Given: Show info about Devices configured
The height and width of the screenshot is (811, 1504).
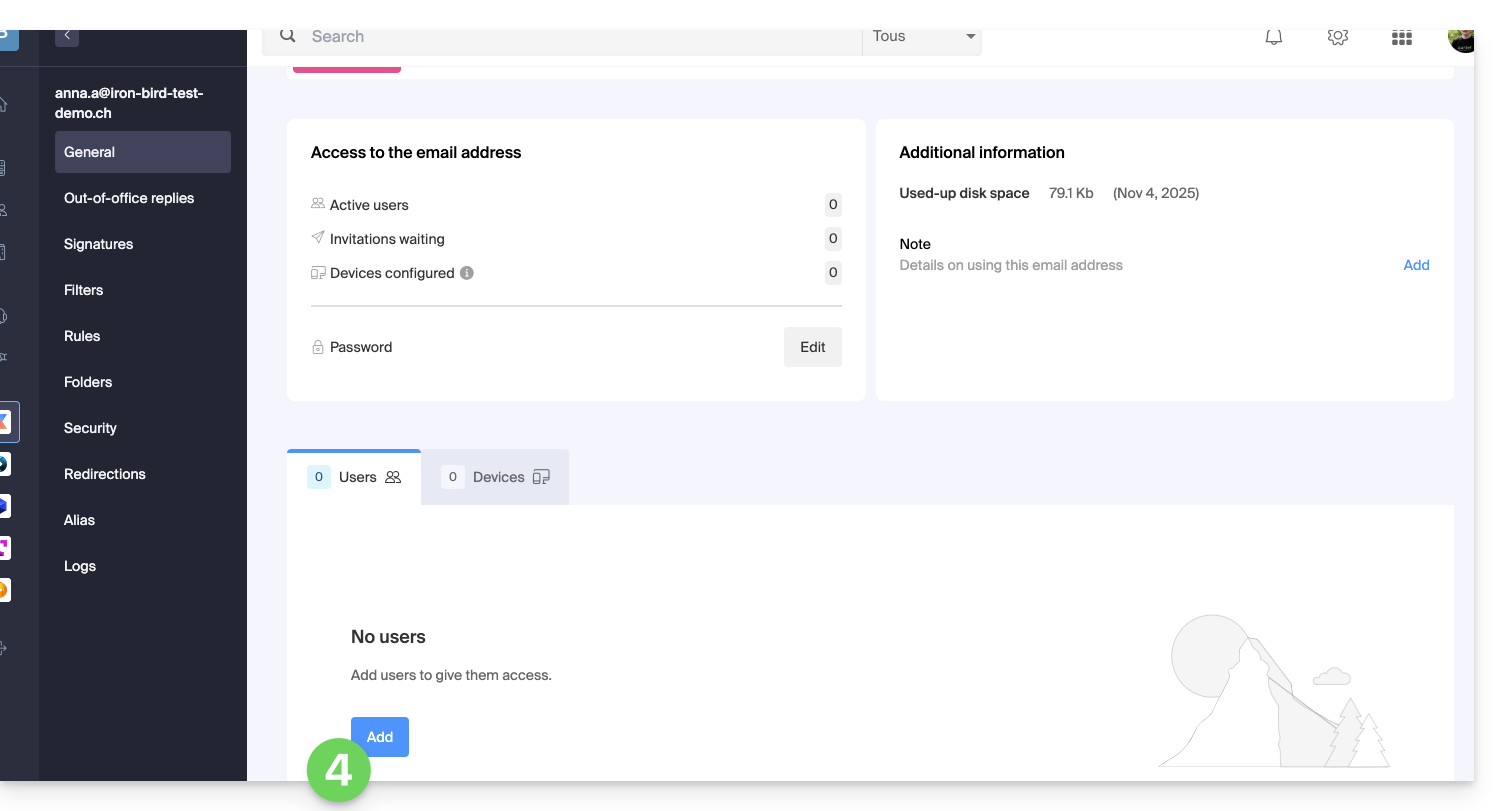Looking at the screenshot, I should click(467, 273).
